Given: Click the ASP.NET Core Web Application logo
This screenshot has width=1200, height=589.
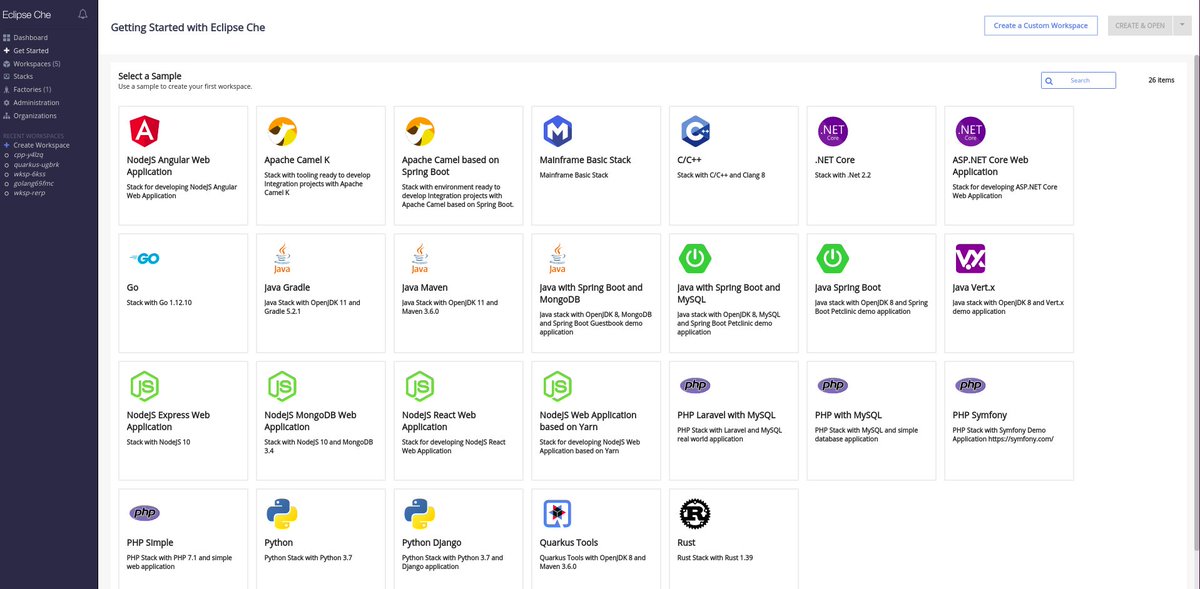Looking at the screenshot, I should [x=970, y=131].
